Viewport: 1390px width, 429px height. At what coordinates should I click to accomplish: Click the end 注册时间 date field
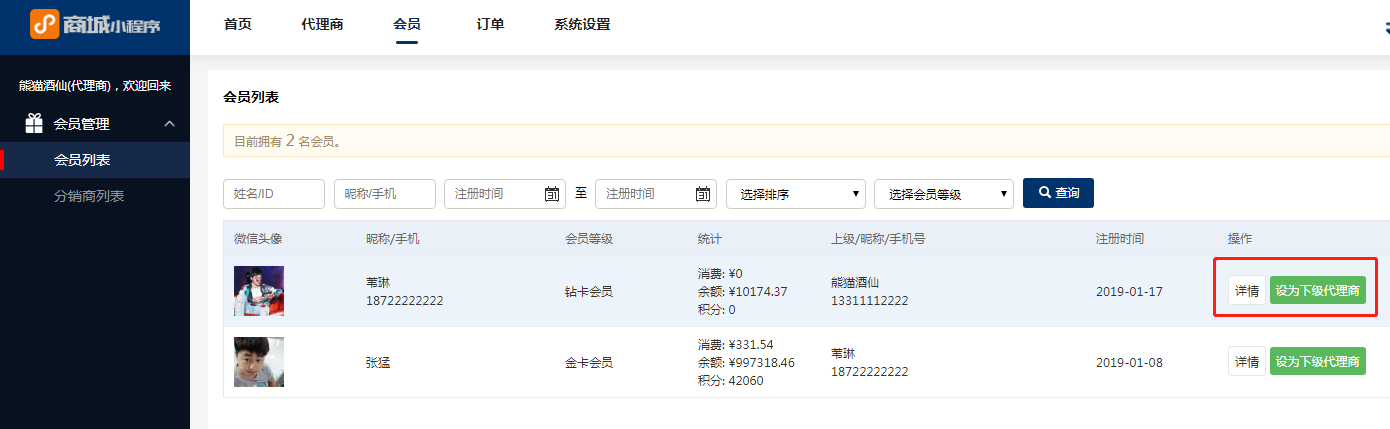tap(656, 194)
